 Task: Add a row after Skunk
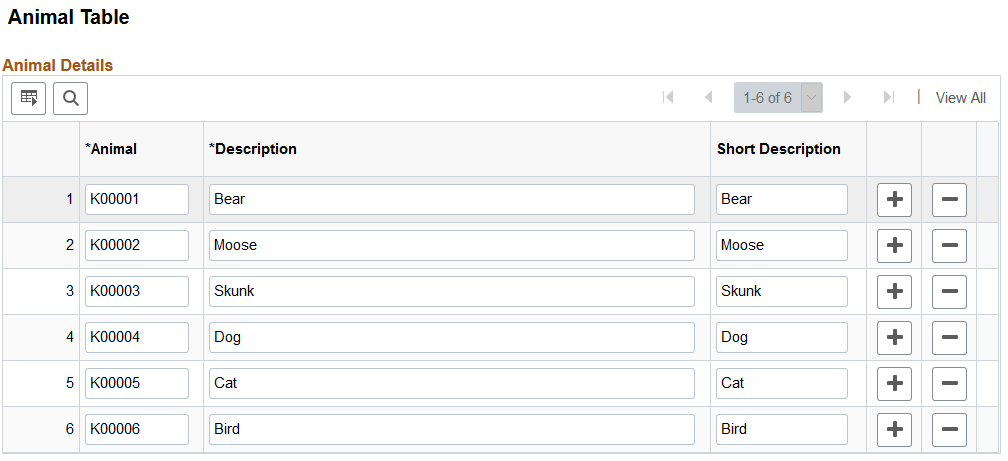point(894,291)
